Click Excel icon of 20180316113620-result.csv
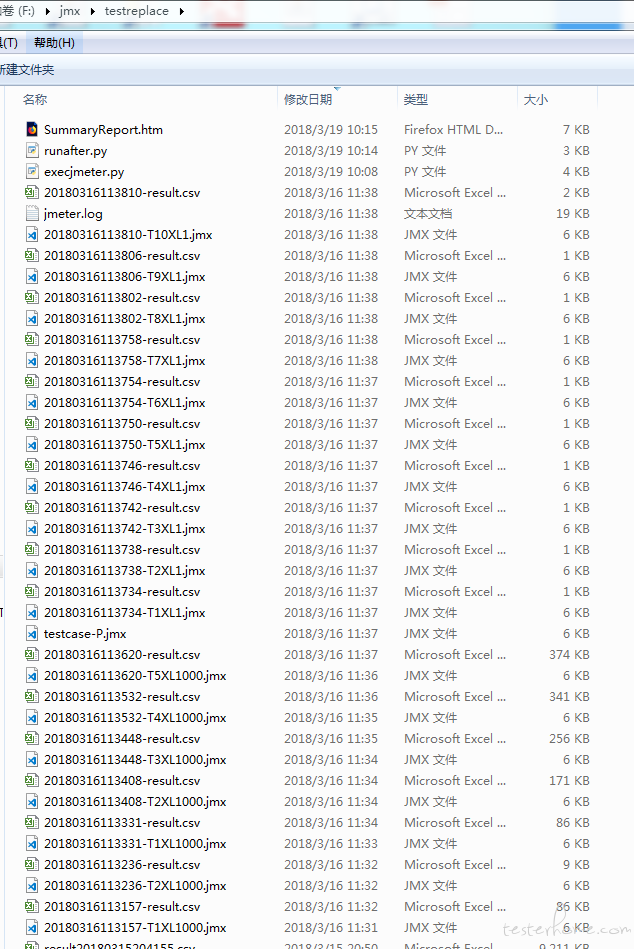 [32, 655]
